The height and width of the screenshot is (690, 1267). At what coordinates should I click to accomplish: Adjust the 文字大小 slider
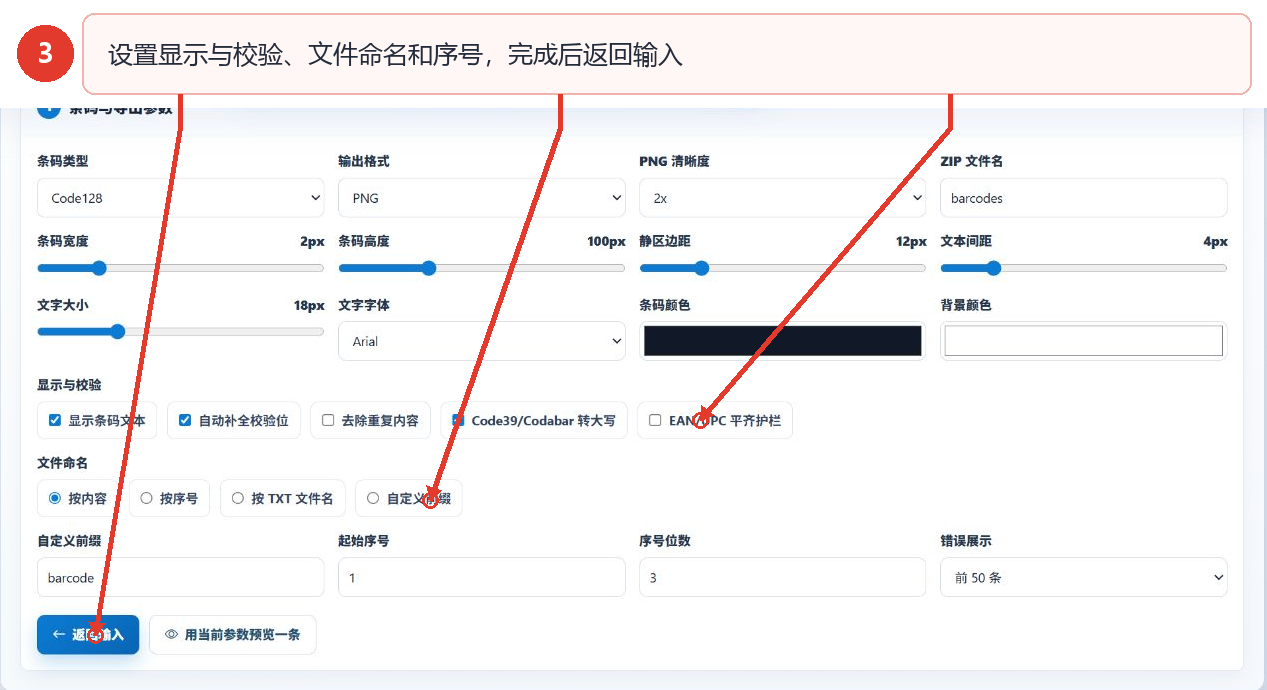181,331
